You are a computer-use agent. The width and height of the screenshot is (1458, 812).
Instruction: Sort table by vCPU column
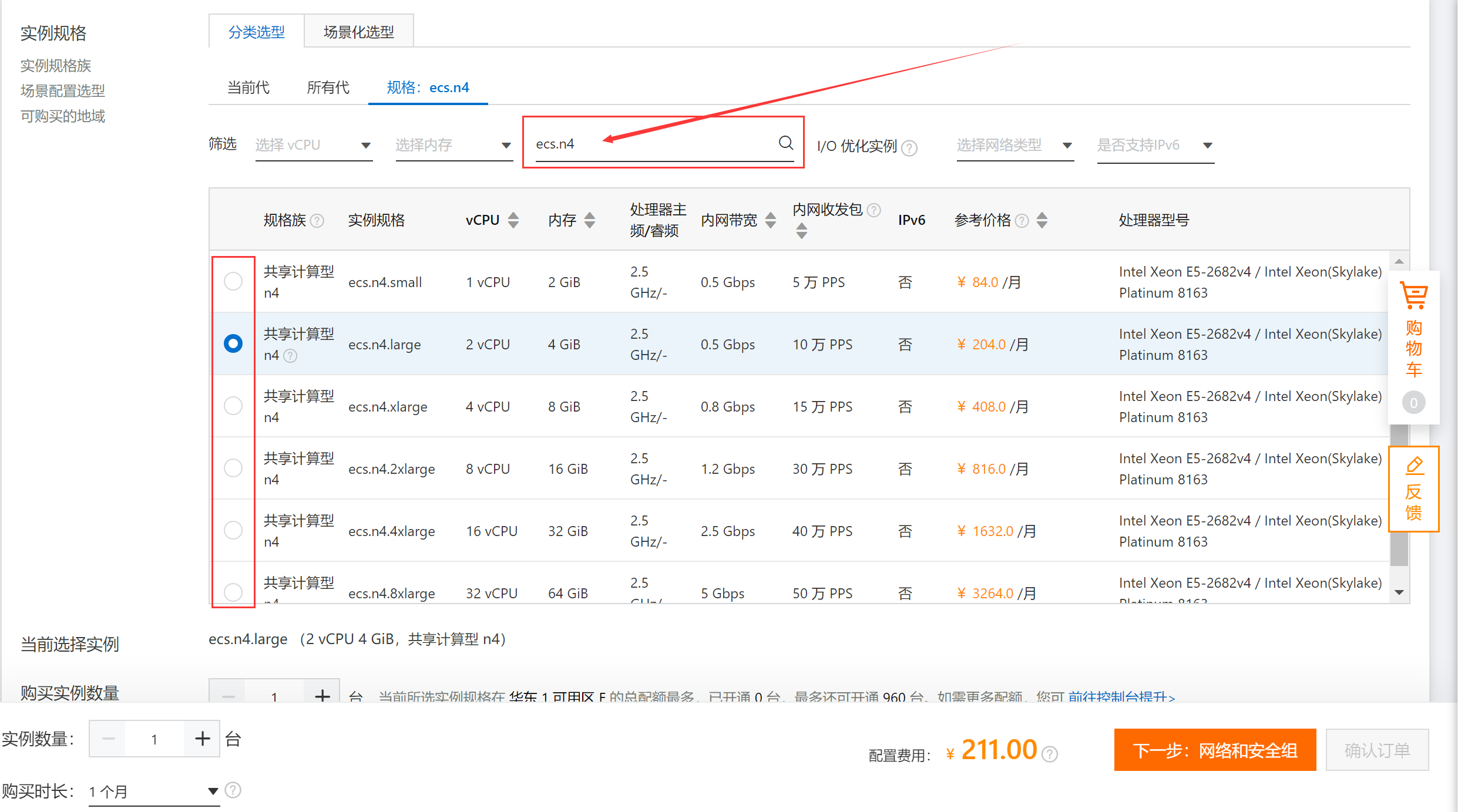pos(513,220)
